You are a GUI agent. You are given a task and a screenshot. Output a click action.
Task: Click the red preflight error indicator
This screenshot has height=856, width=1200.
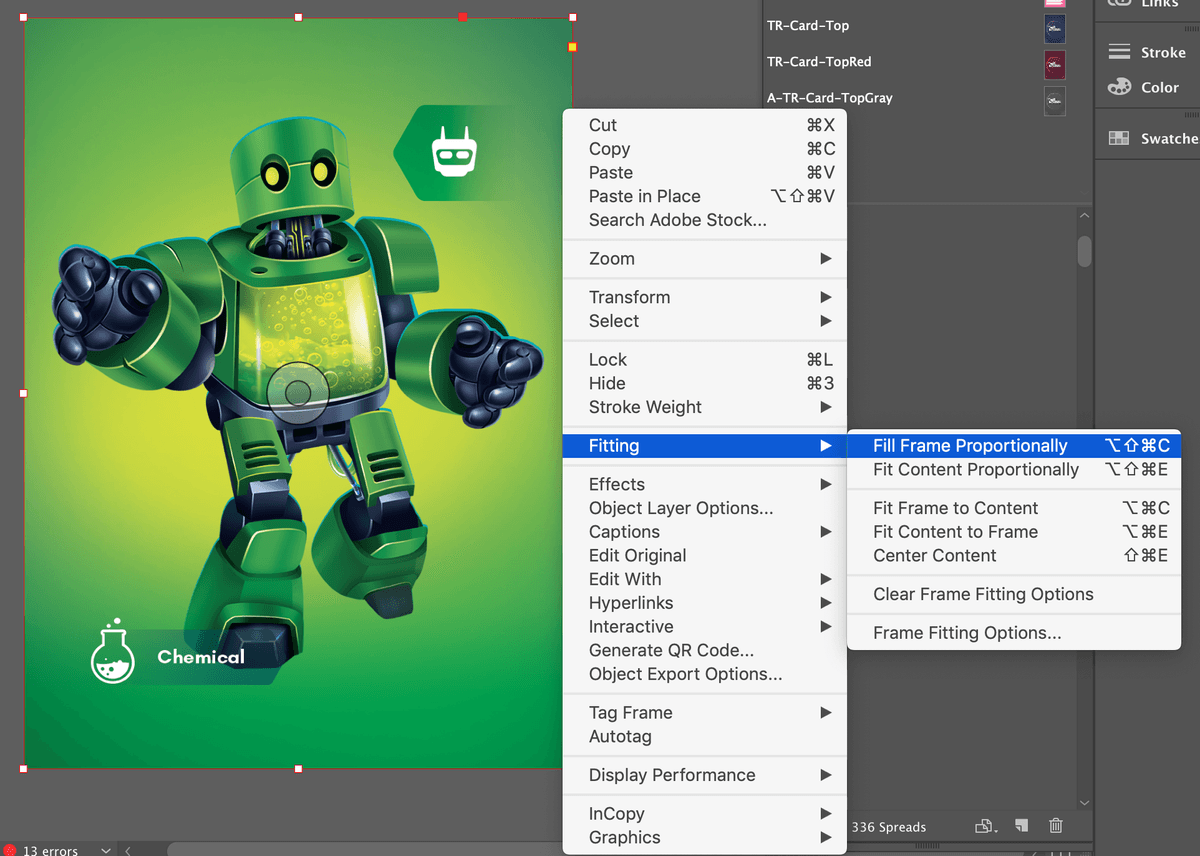tap(10, 850)
